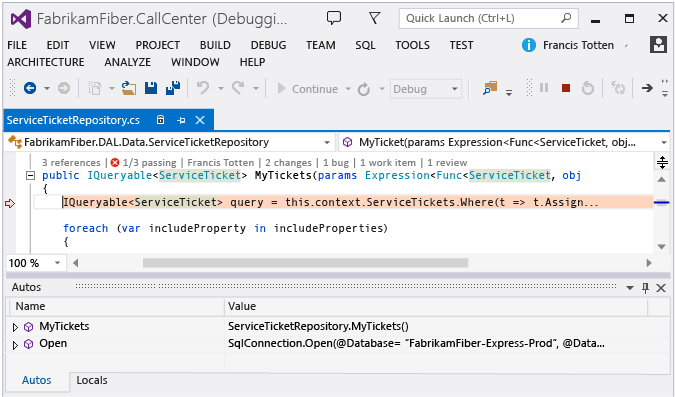Screen dimensions: 675x397
Task: Open the EDIT menu
Action: 58,45
